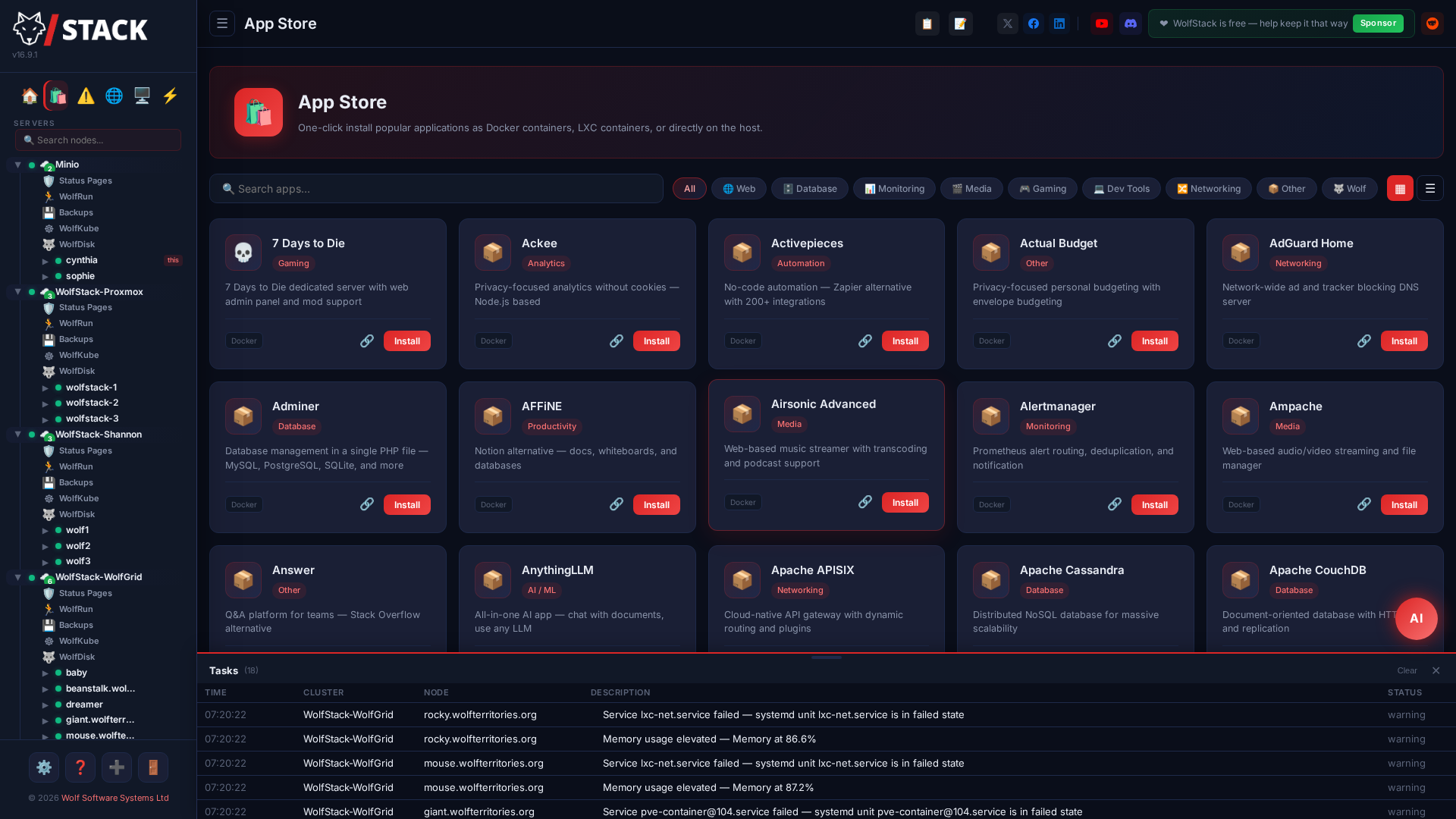
Task: Install the Adminer app
Action: pos(406,505)
